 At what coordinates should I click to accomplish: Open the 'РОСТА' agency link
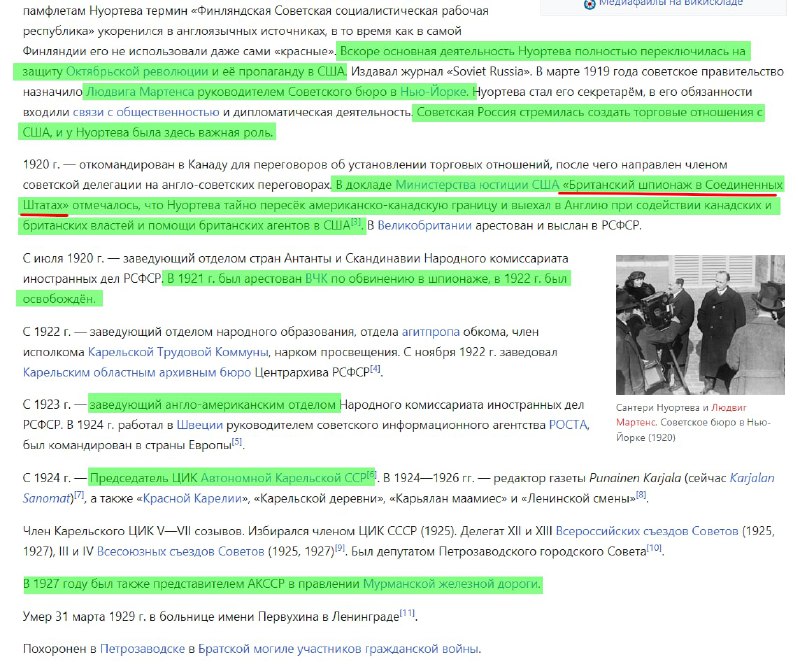click(568, 425)
